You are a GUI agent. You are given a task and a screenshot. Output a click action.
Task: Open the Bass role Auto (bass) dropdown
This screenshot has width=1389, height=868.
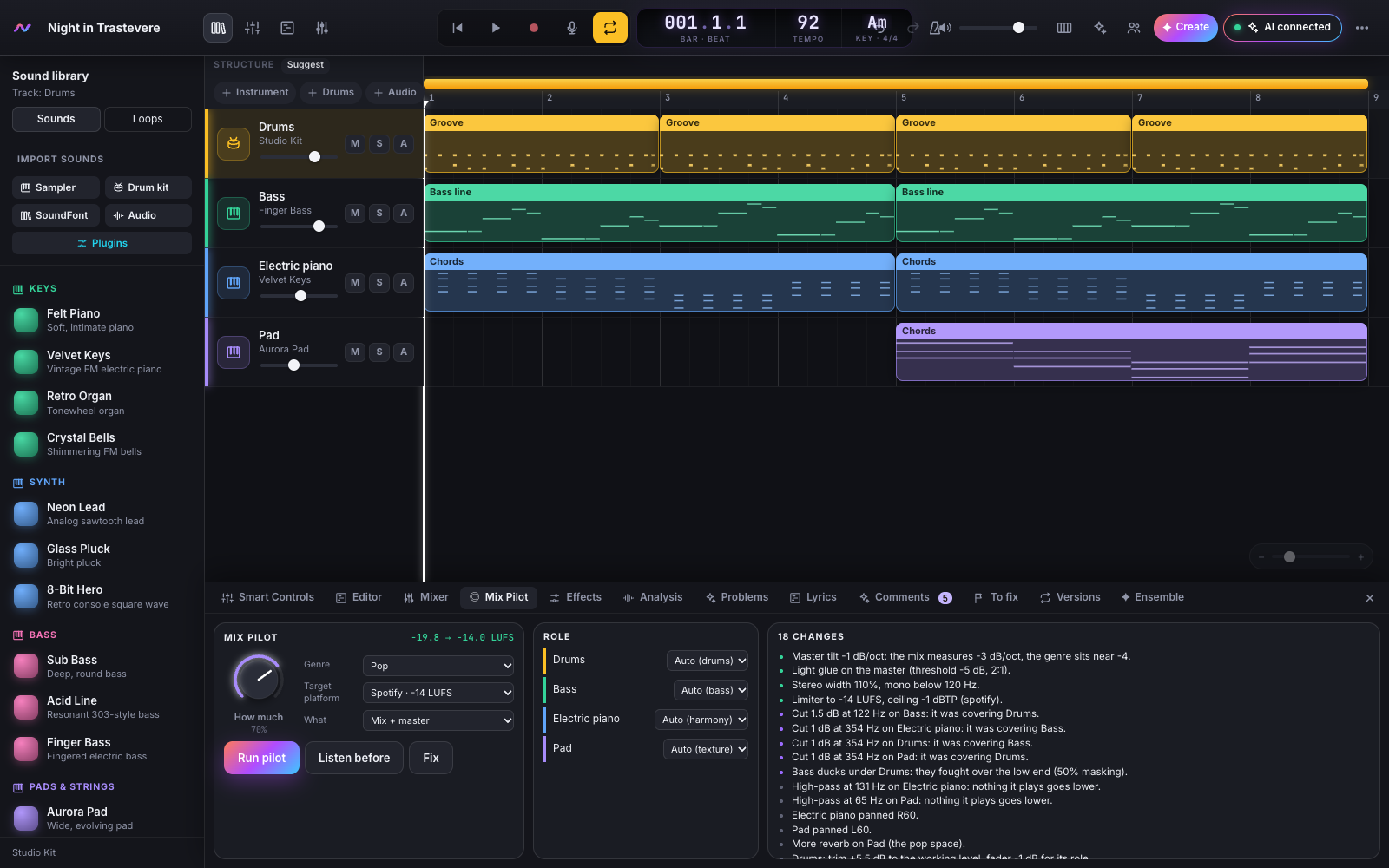(711, 690)
